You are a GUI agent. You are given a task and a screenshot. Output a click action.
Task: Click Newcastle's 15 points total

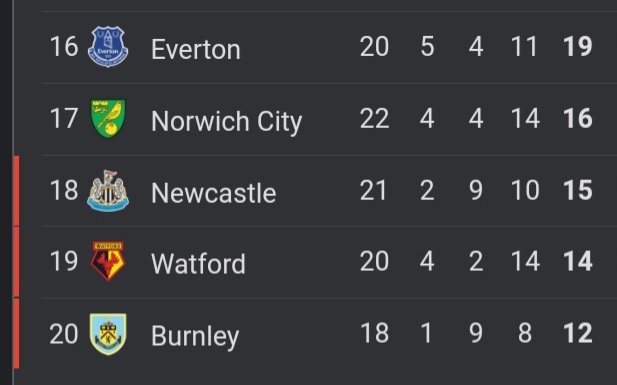coord(578,191)
